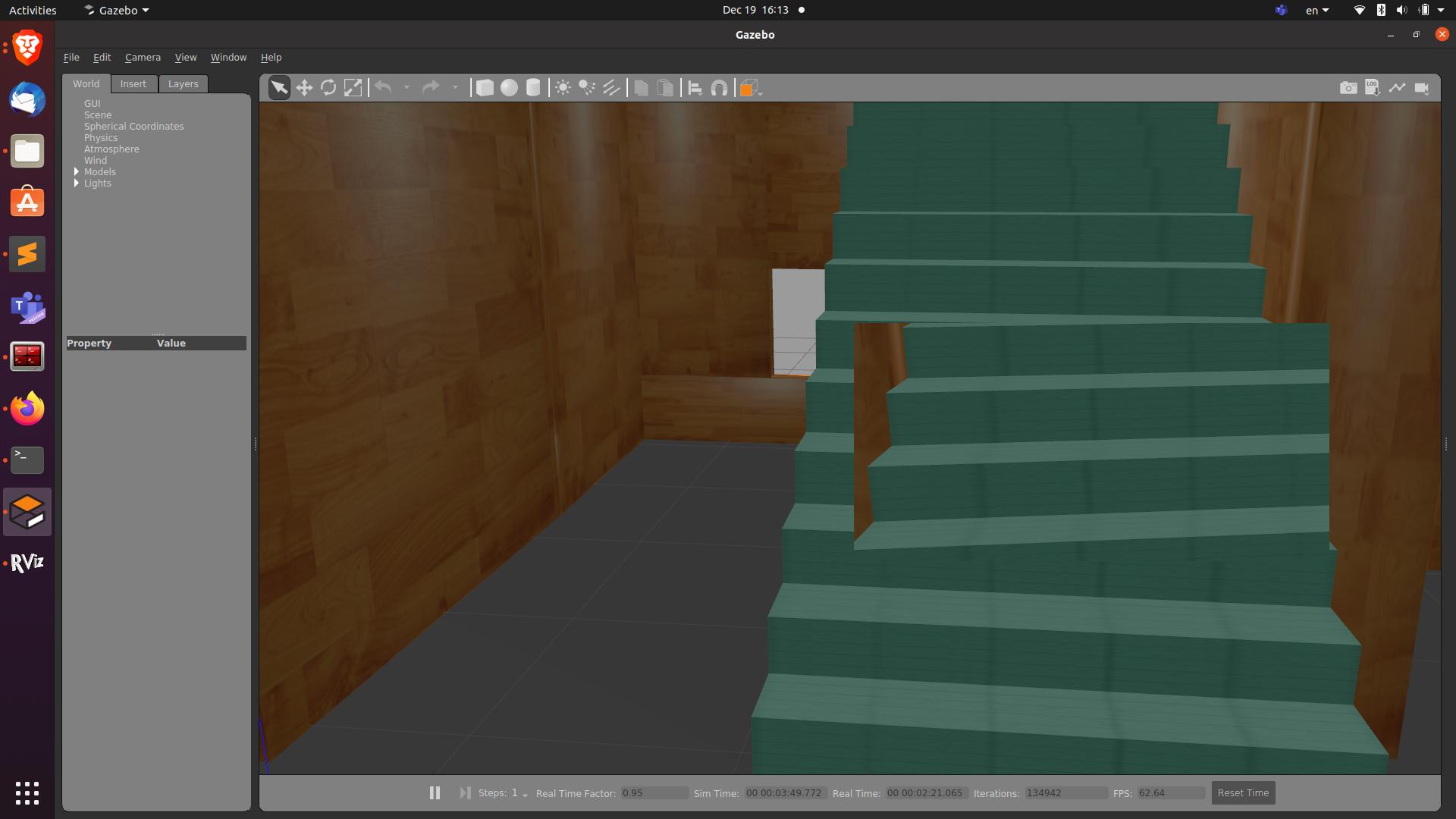The image size is (1456, 819).
Task: Click the Real Time value field
Action: point(927,793)
